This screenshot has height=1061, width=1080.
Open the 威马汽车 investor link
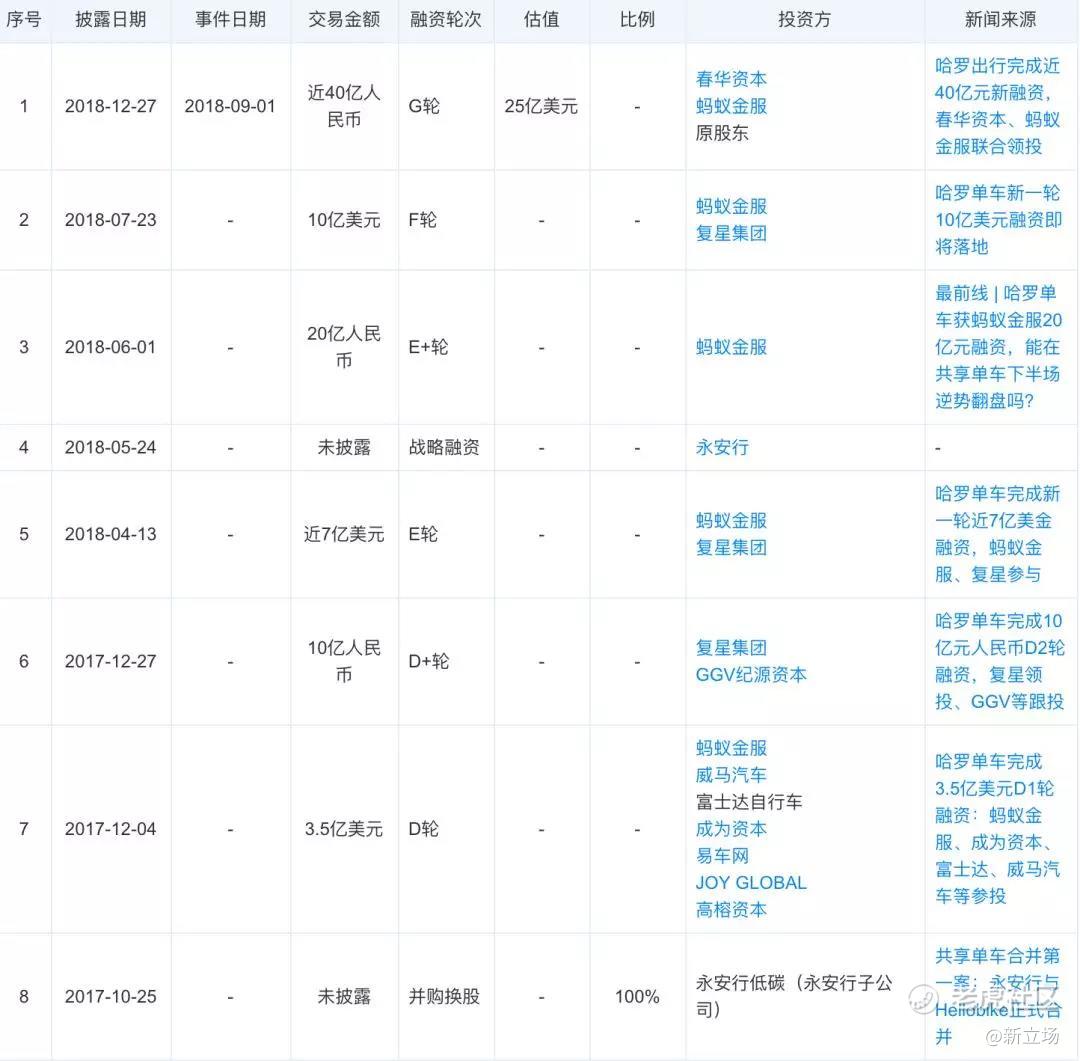pos(731,775)
